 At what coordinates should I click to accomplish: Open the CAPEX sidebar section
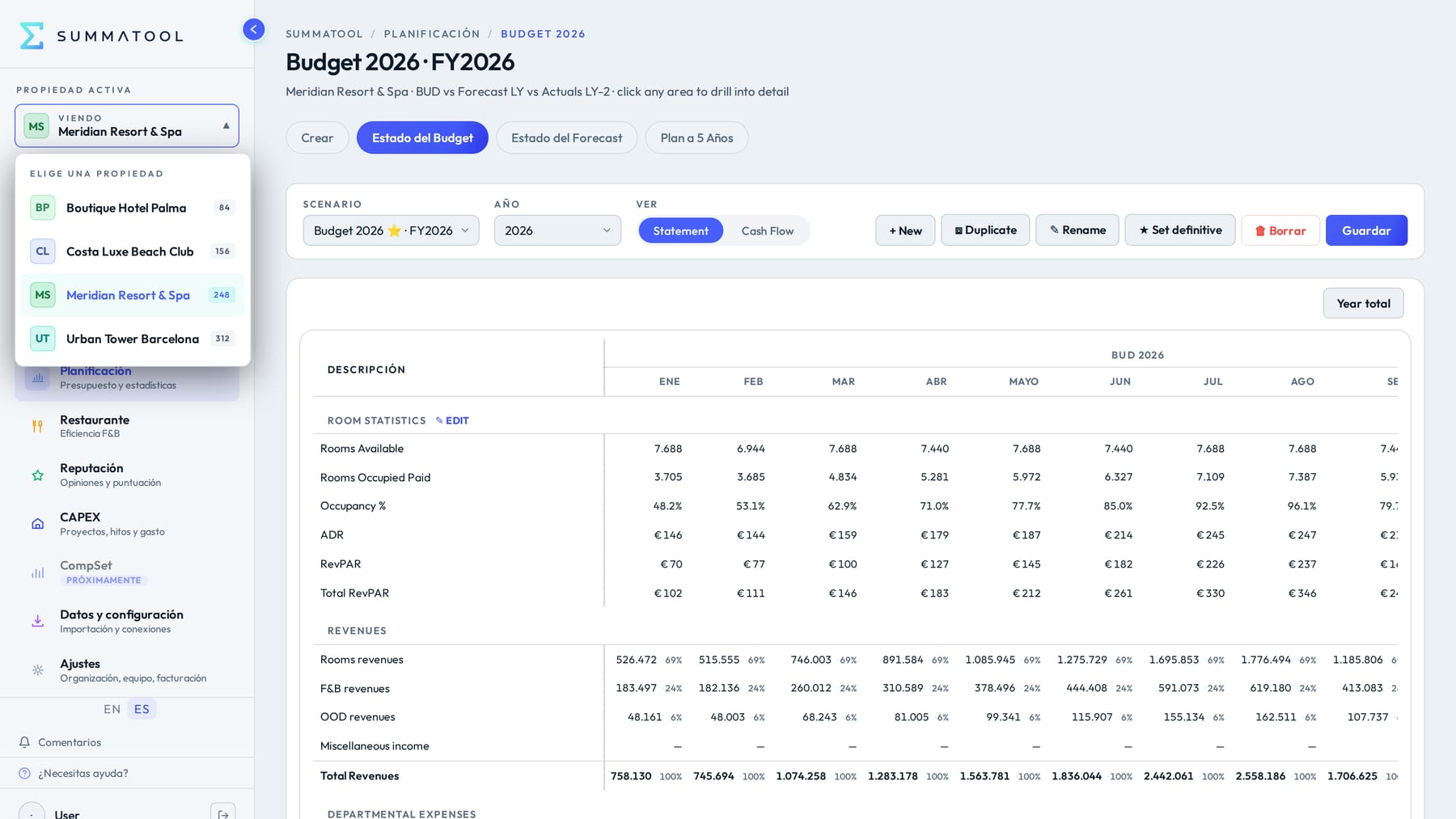pyautogui.click(x=127, y=524)
